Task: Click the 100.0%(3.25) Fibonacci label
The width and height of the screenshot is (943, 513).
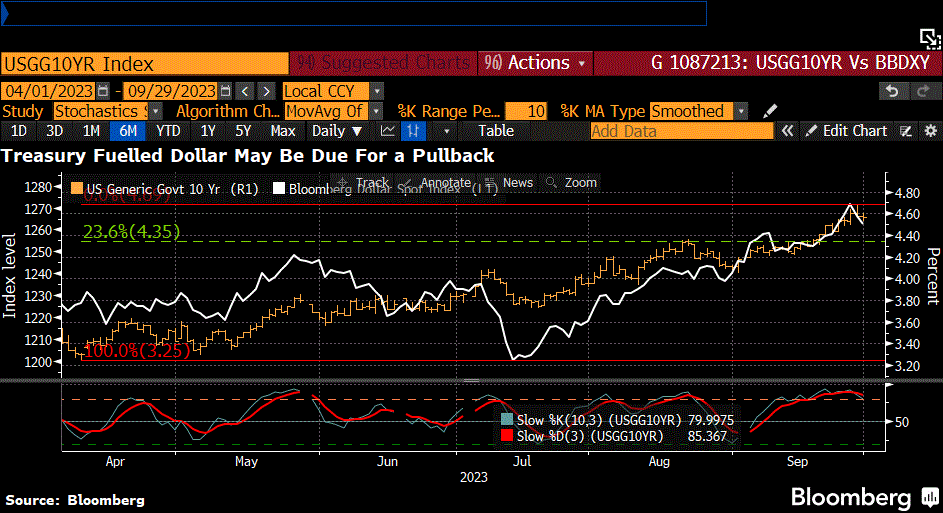Action: (138, 351)
